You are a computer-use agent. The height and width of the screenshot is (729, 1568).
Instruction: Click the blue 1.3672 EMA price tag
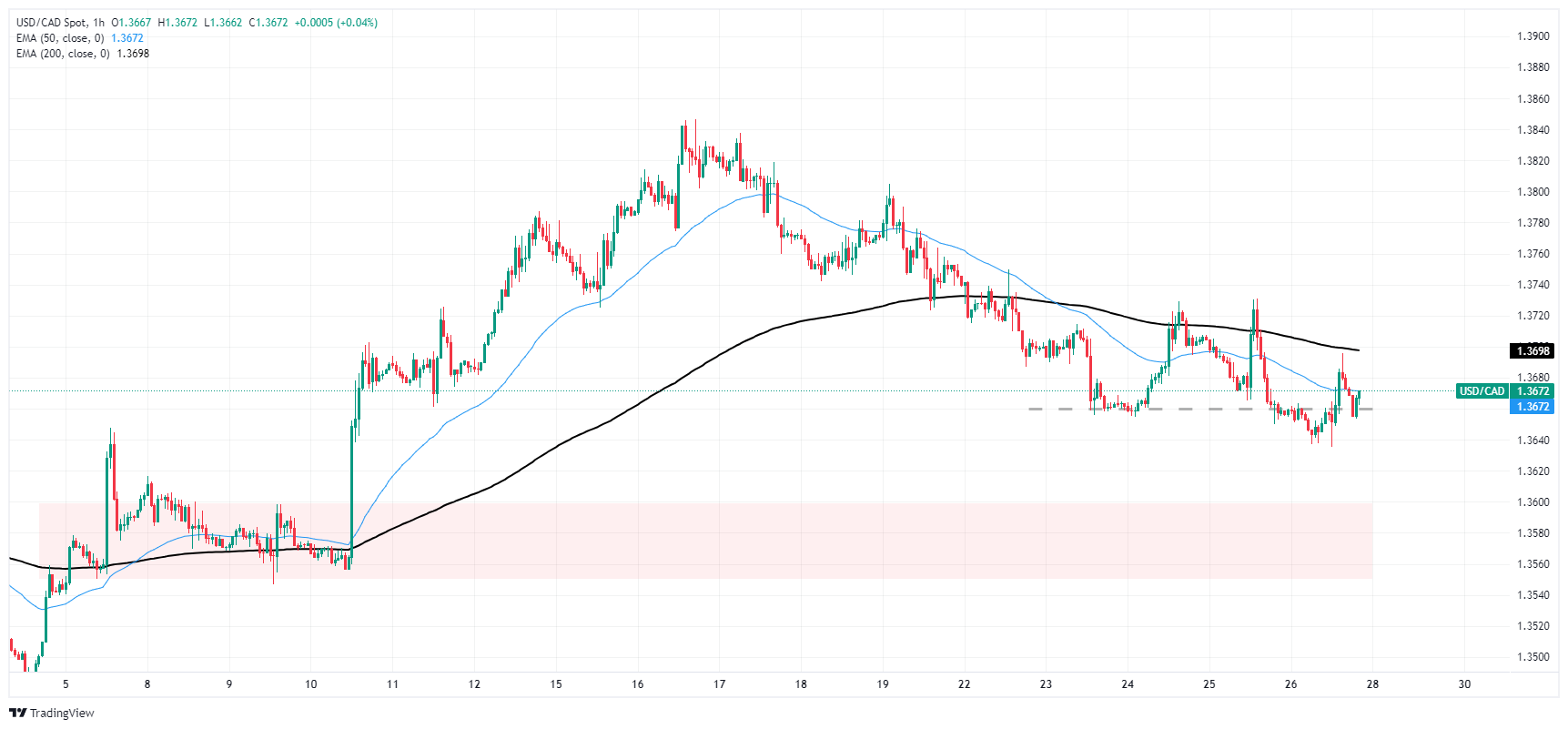[1532, 407]
